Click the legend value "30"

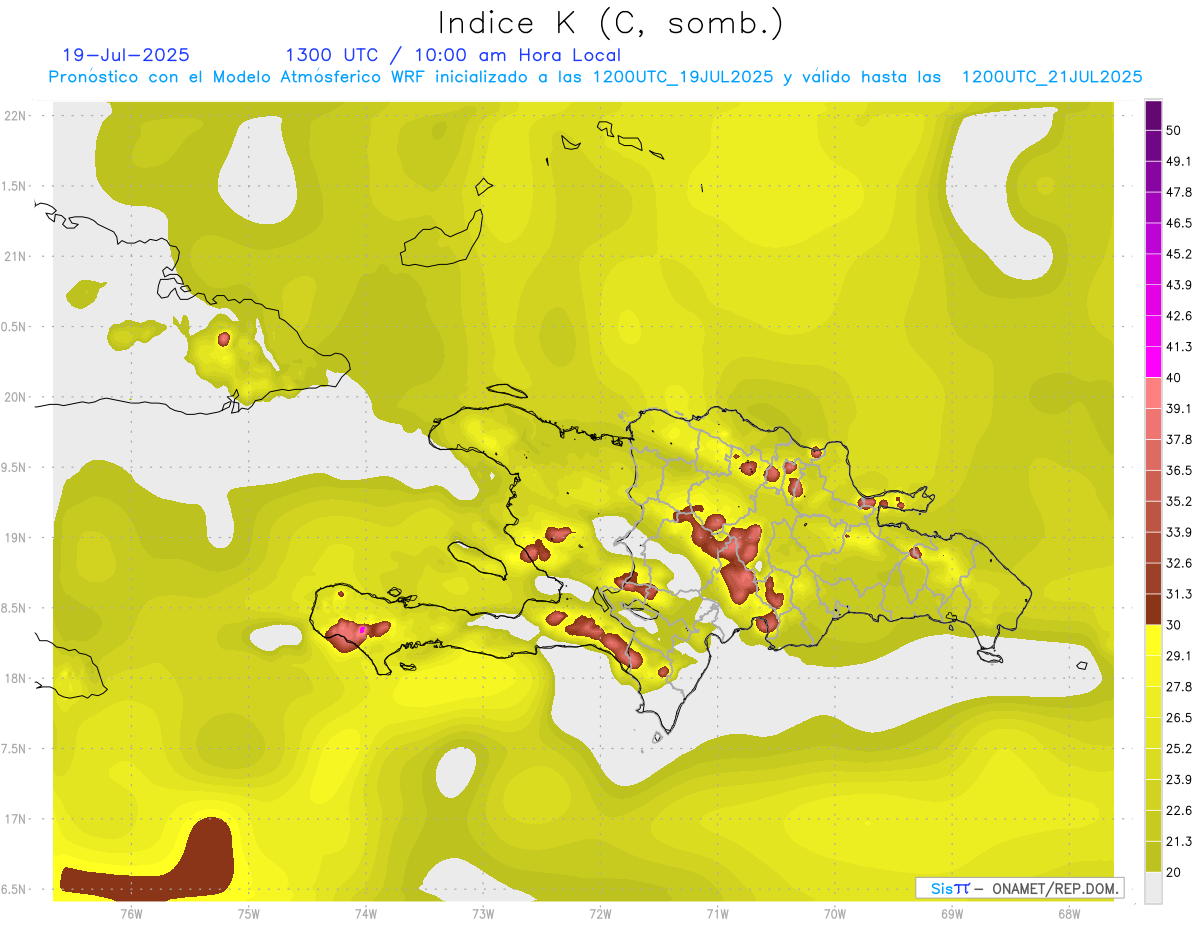[x=1175, y=625]
